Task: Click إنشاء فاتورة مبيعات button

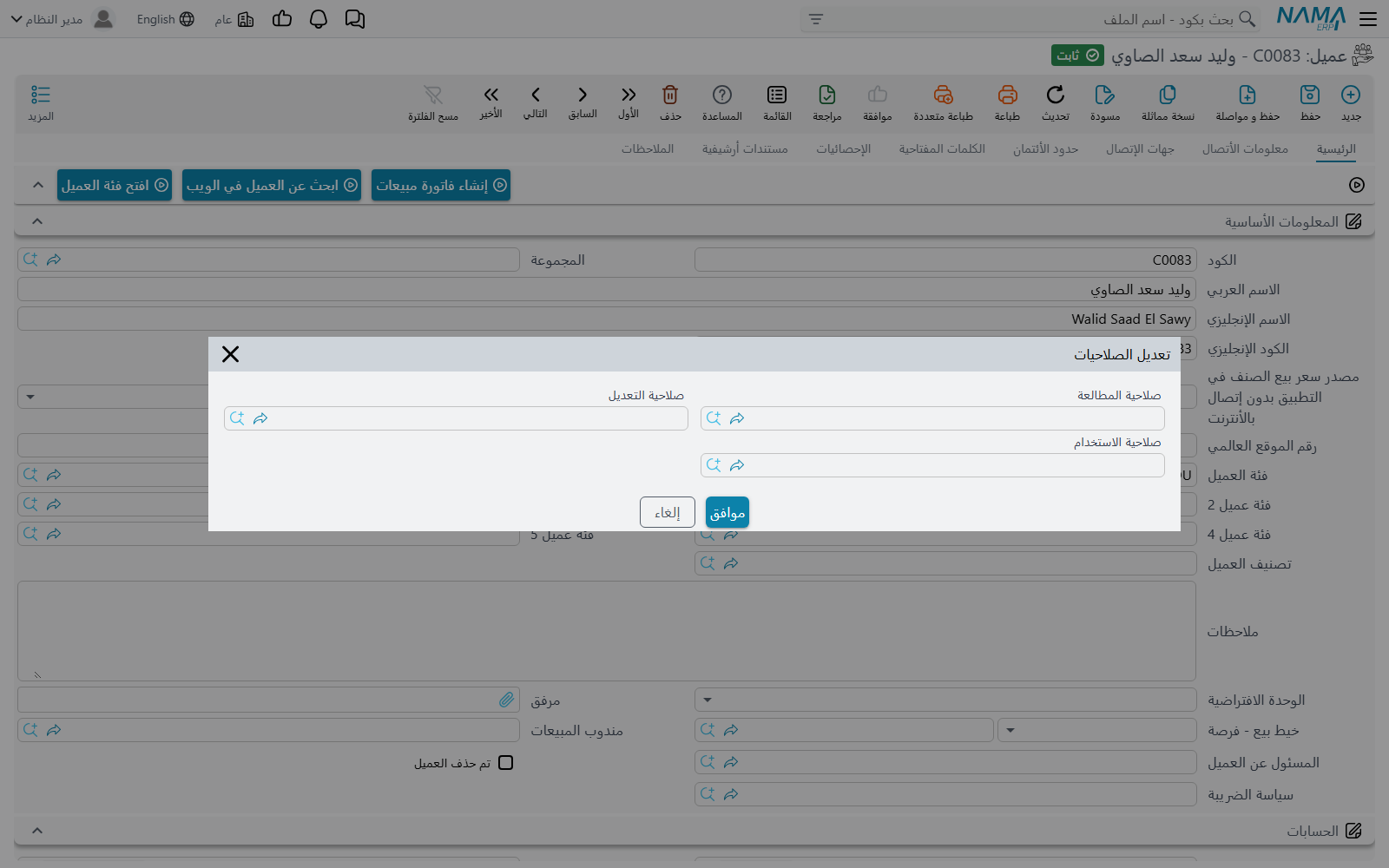Action: tap(441, 185)
